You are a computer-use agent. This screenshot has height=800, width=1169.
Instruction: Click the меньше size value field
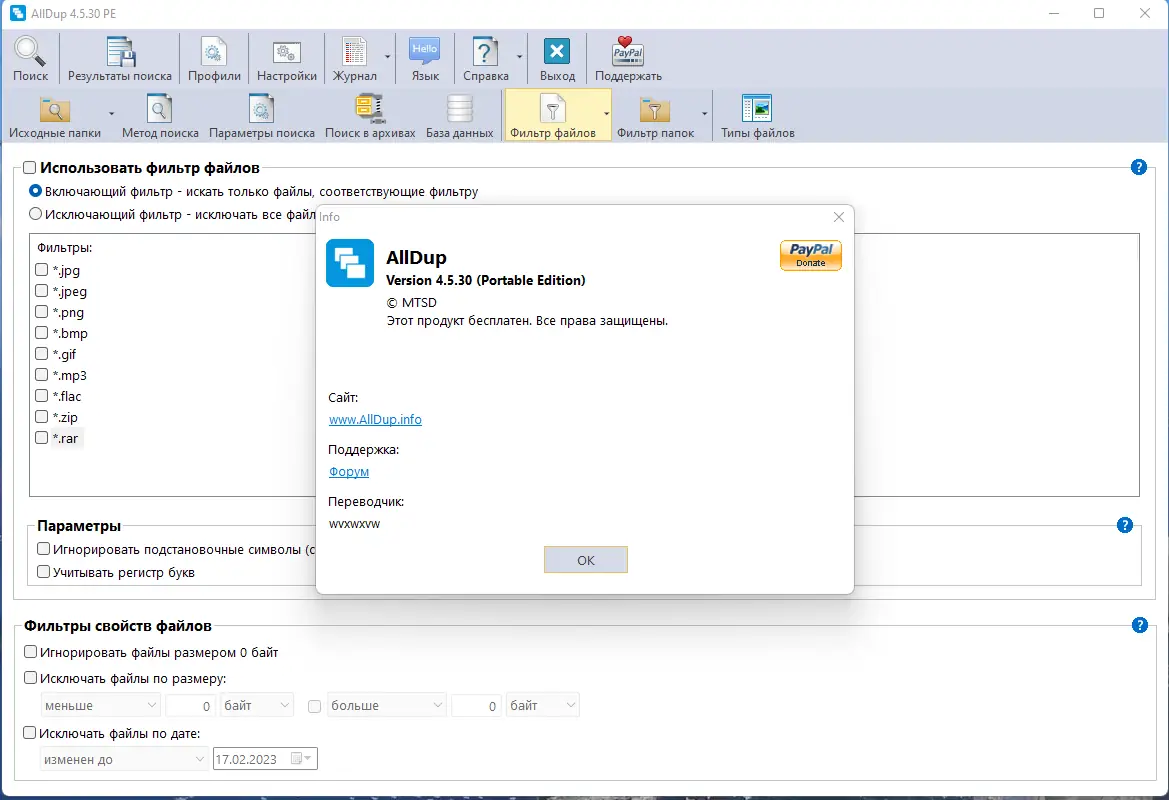tap(190, 705)
